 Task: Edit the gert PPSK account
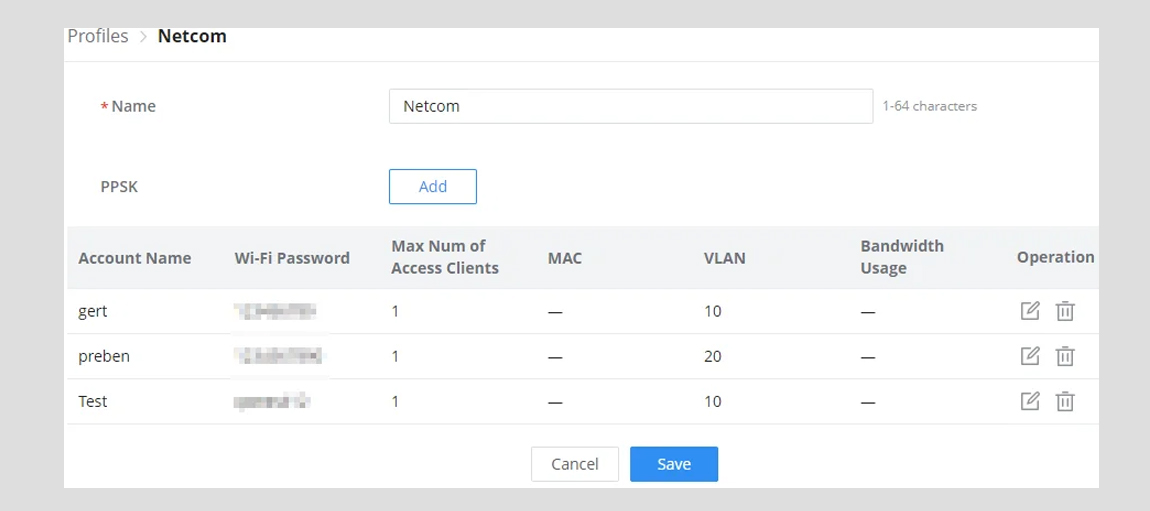click(x=1030, y=311)
